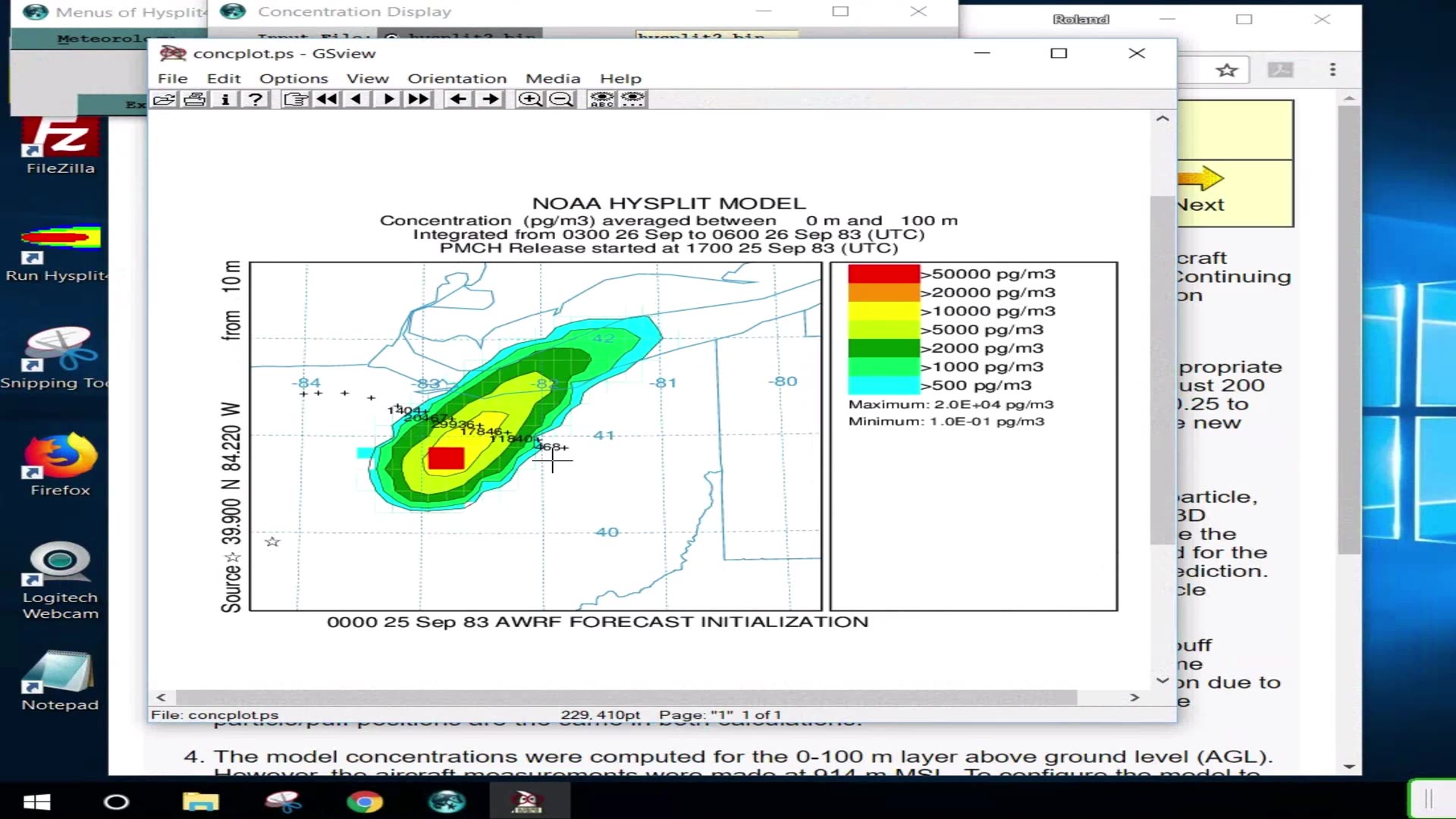Image resolution: width=1456 pixels, height=819 pixels.
Task: Jump forward several pages with the double-right arrow
Action: click(x=418, y=99)
